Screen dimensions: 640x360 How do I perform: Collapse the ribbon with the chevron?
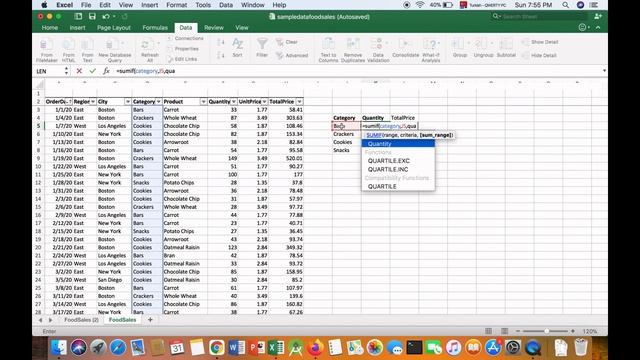click(x=598, y=27)
